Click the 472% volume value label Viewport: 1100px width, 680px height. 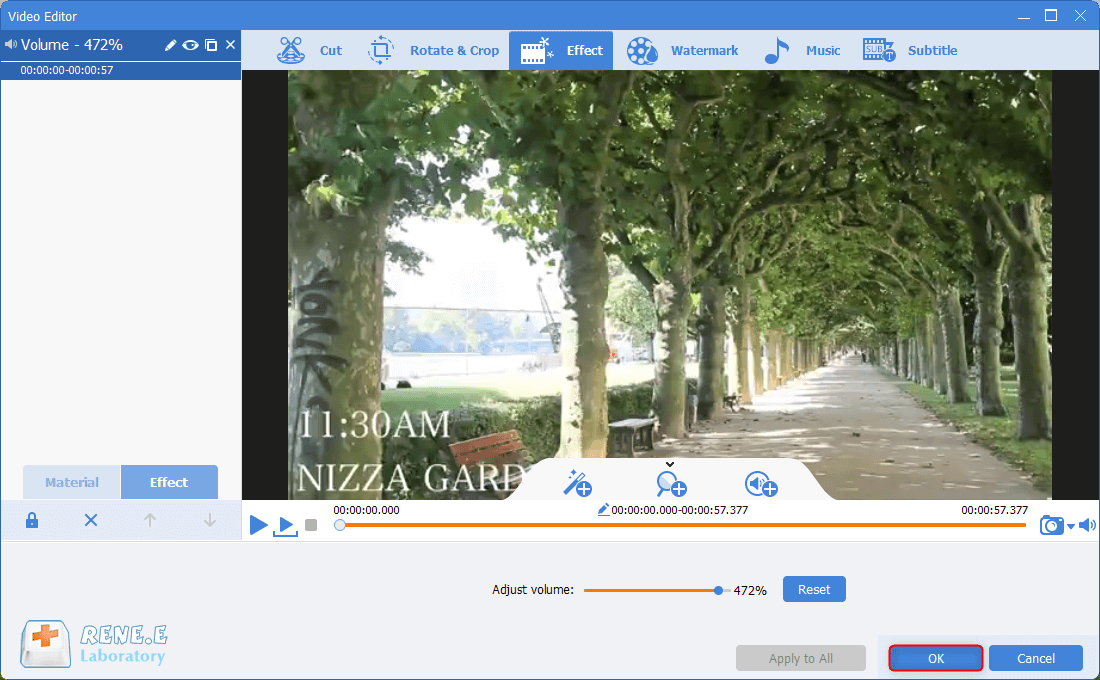point(750,590)
